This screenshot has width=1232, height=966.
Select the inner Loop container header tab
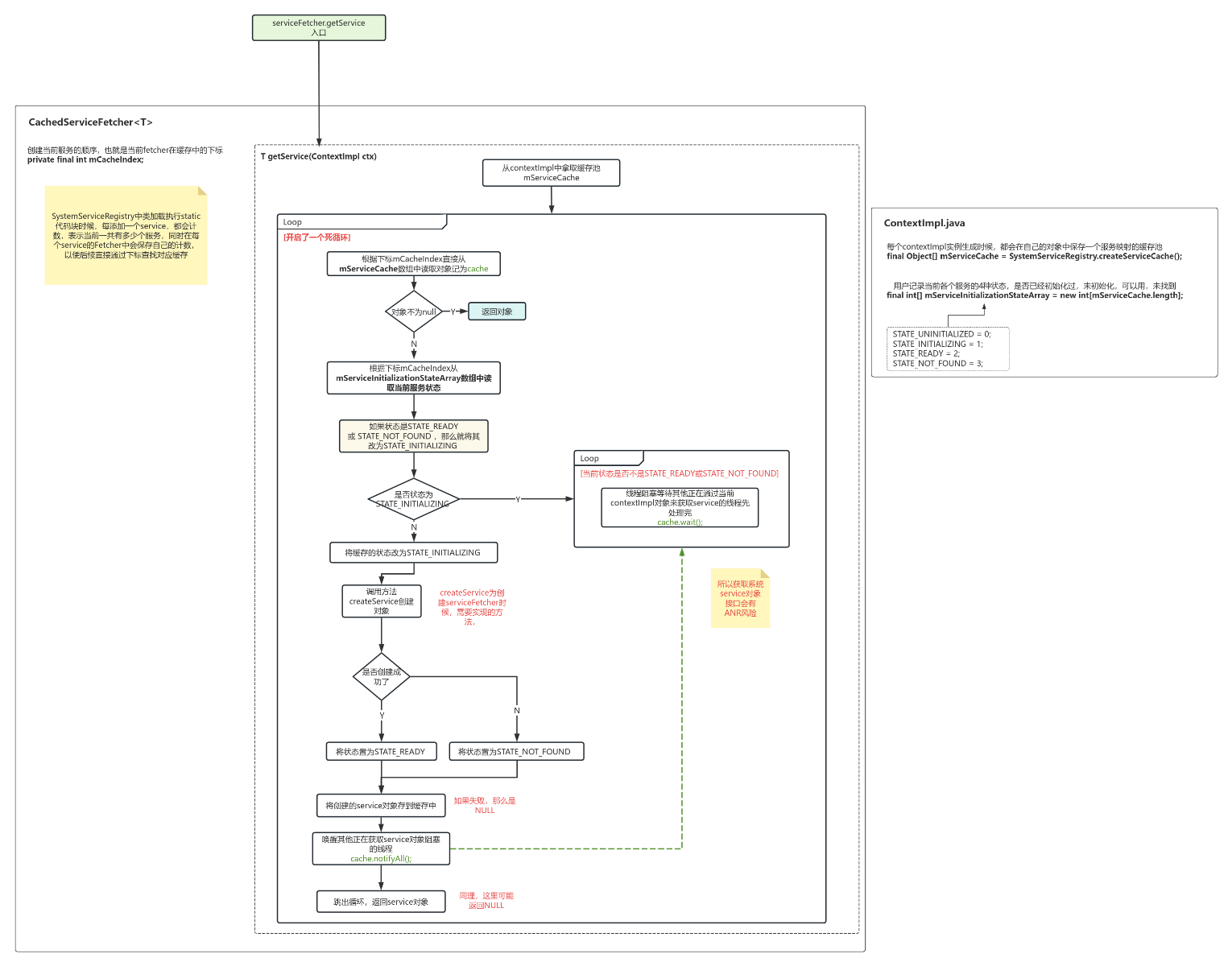tap(590, 457)
